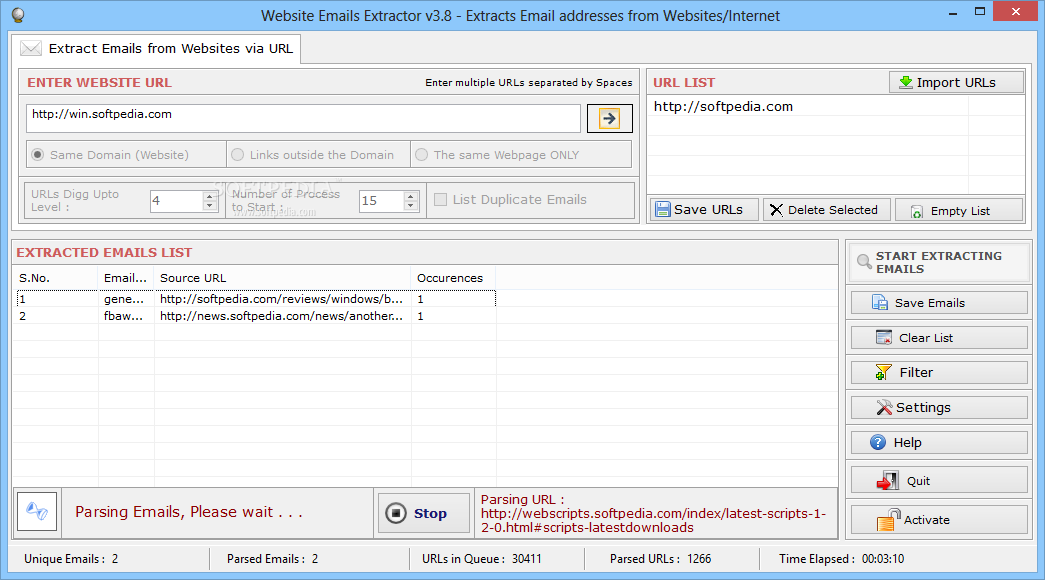Click the Import URLs button label
The height and width of the screenshot is (580, 1045).
tap(956, 82)
